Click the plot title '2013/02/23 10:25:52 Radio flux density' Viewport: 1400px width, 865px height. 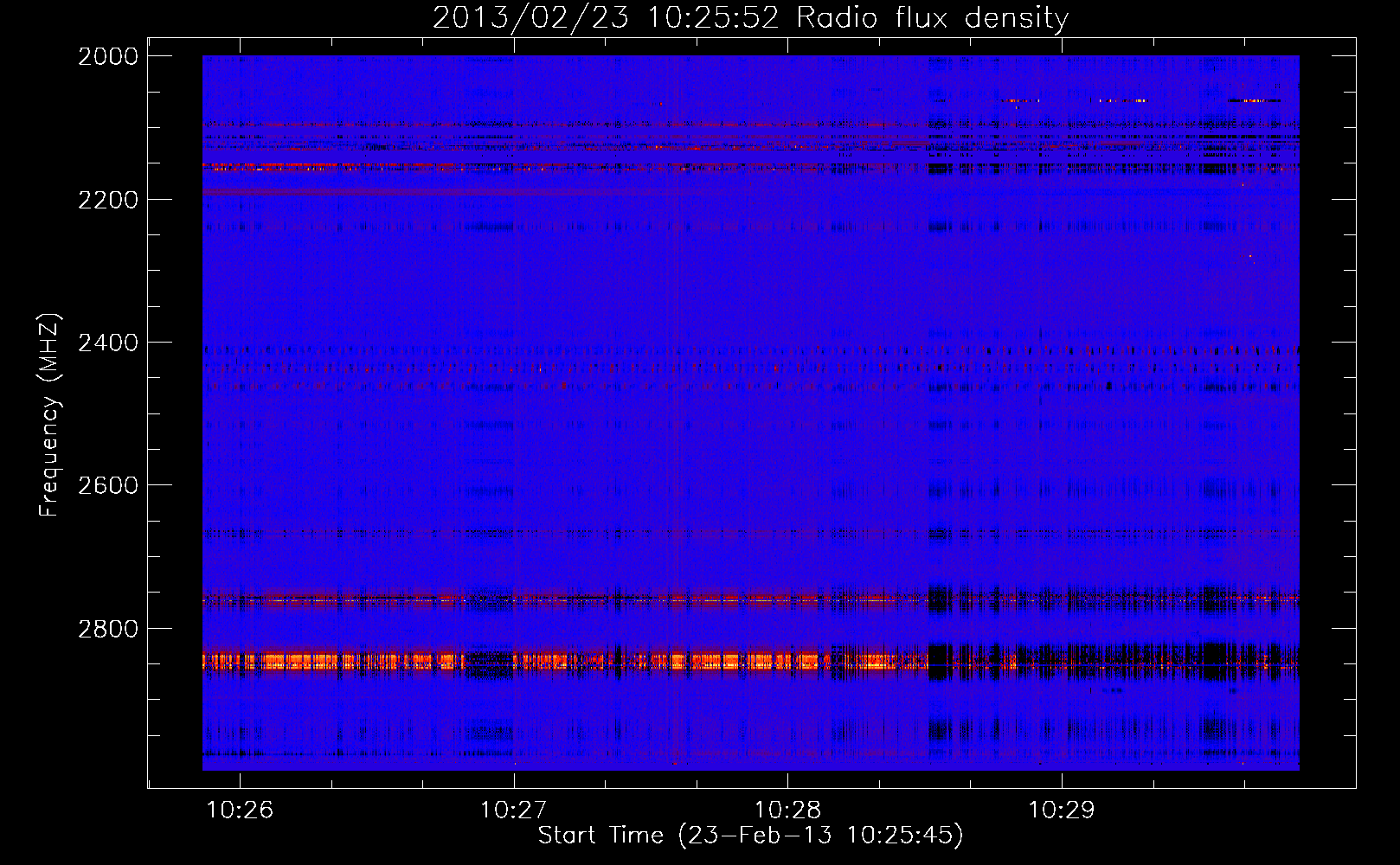(x=750, y=17)
